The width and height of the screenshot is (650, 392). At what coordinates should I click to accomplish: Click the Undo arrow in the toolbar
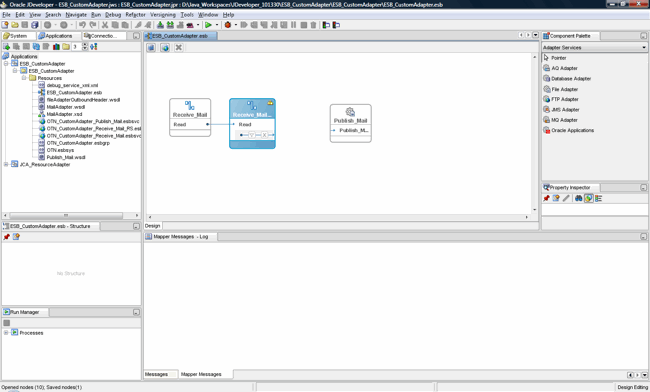(82, 25)
